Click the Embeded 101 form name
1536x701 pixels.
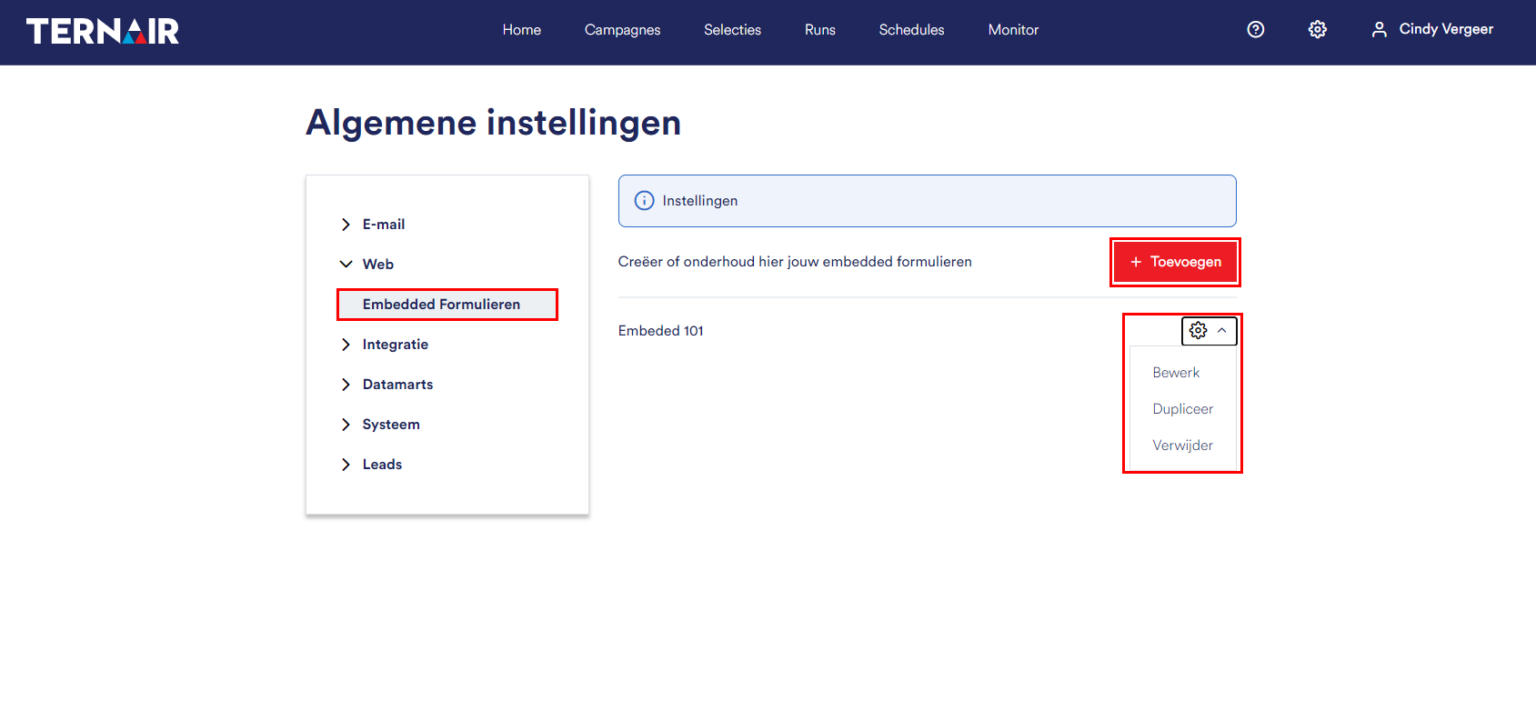pyautogui.click(x=661, y=331)
